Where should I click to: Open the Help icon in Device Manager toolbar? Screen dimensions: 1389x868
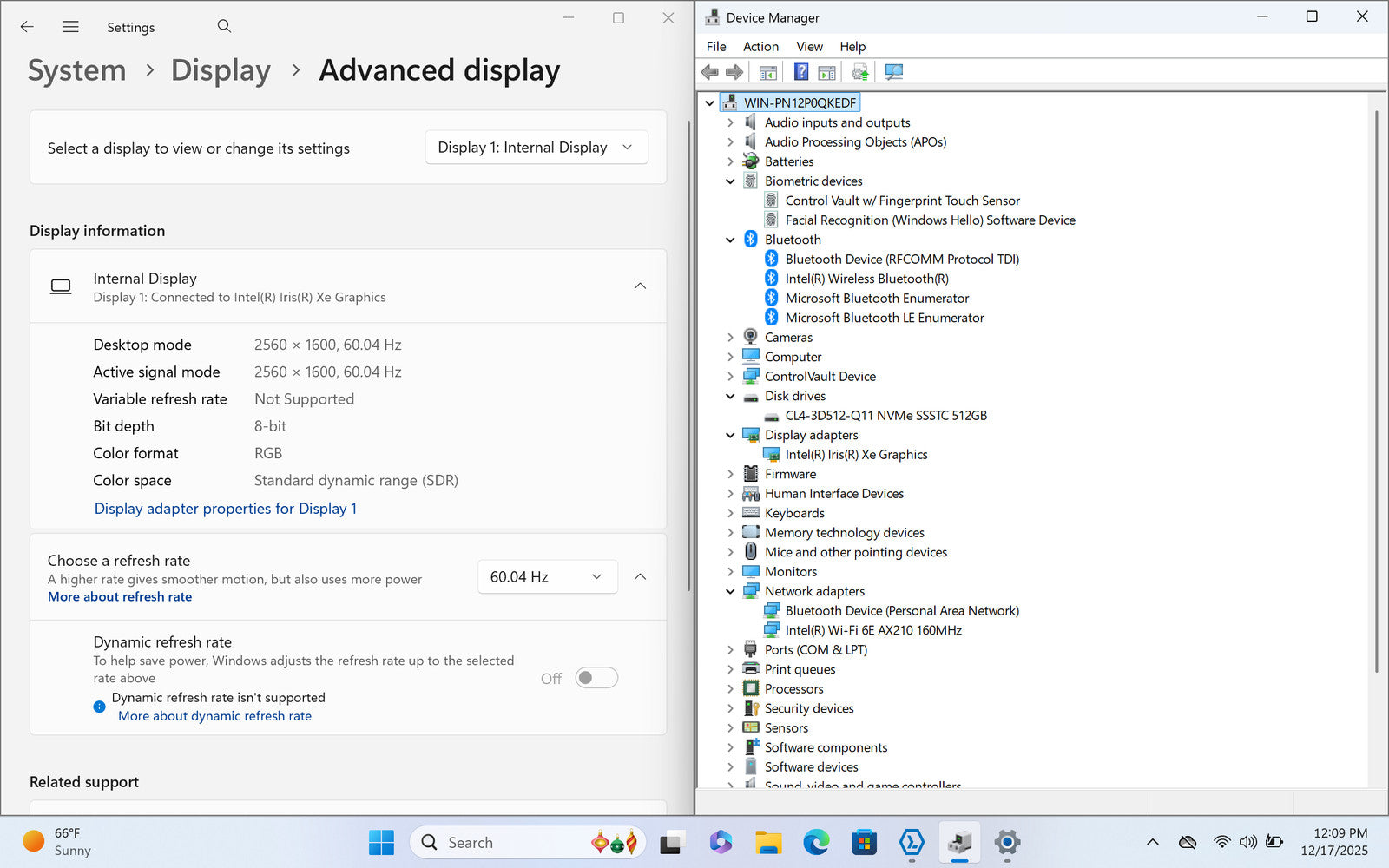800,72
